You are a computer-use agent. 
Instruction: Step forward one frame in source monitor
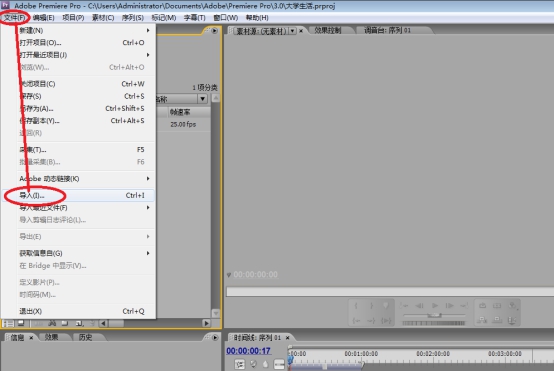(x=449, y=306)
